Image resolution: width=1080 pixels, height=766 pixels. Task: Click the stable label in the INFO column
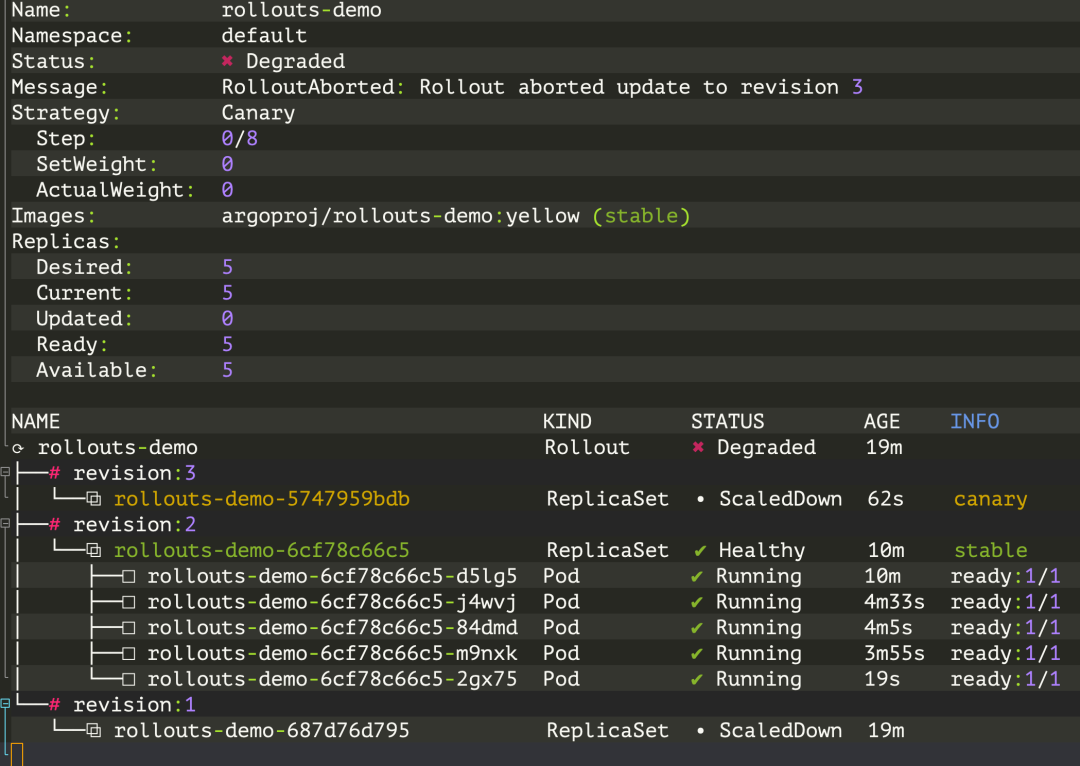[x=990, y=550]
